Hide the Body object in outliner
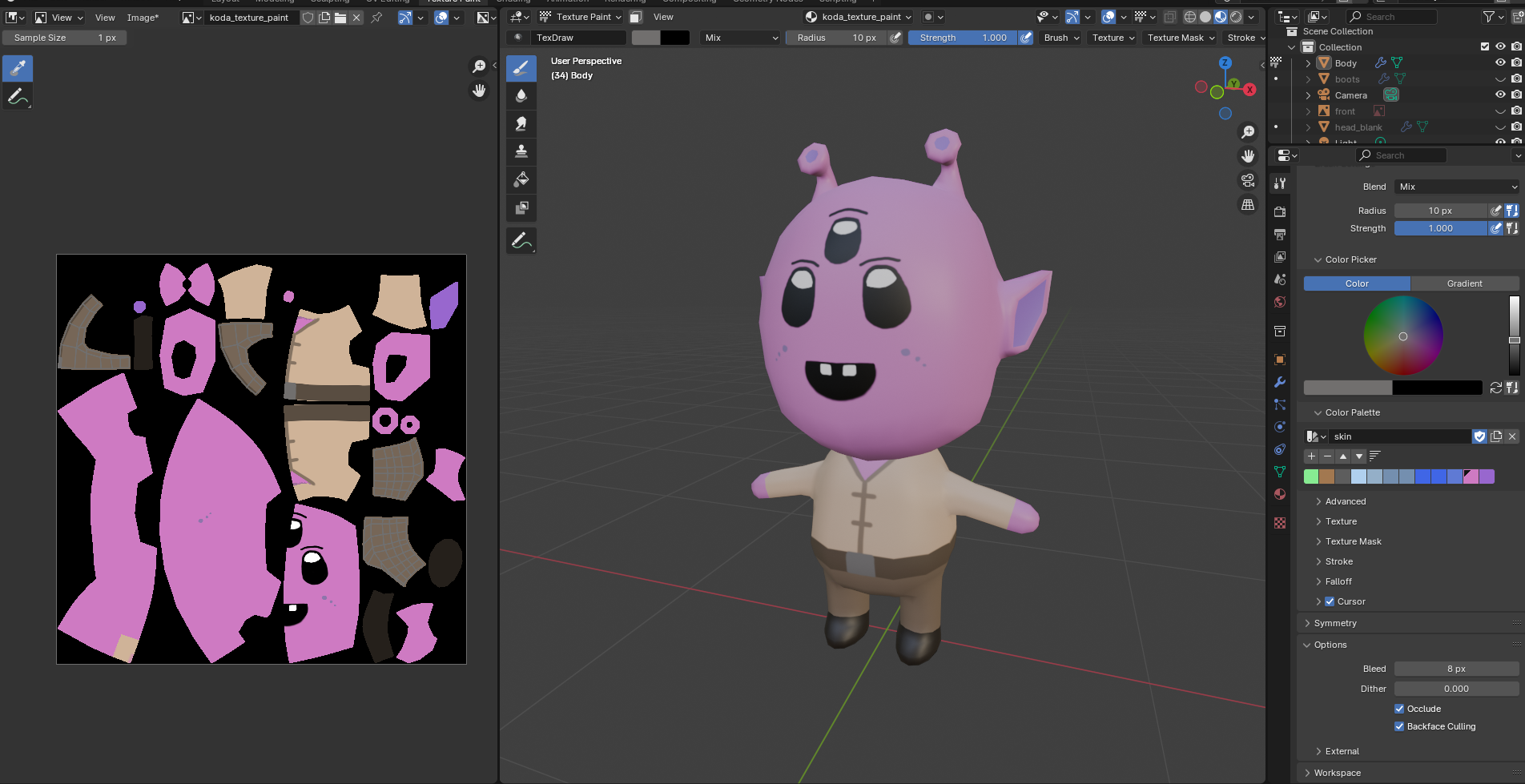Screen dimensions: 1525x784 tap(1500, 63)
